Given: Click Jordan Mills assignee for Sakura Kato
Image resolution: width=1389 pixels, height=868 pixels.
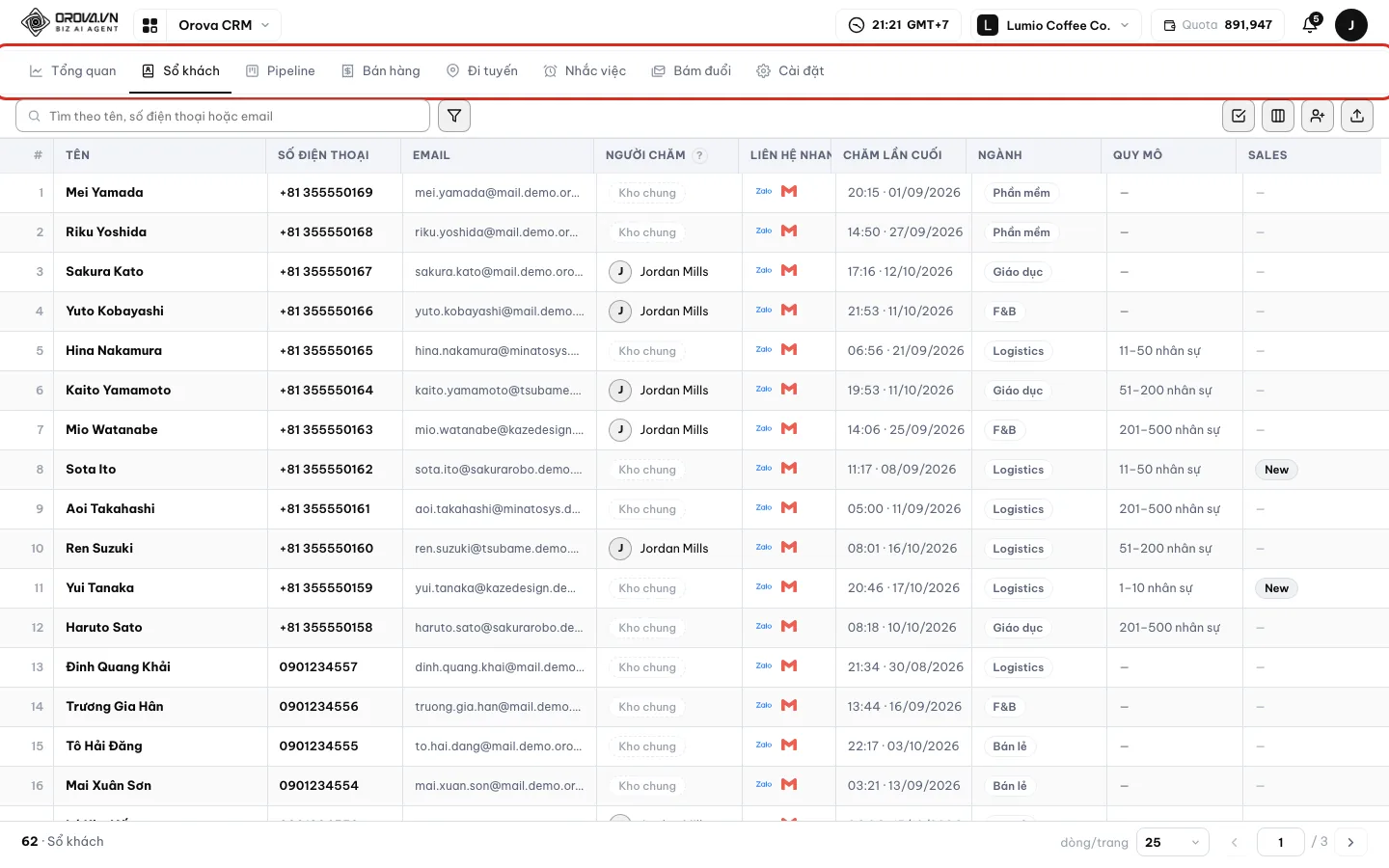Looking at the screenshot, I should (660, 272).
